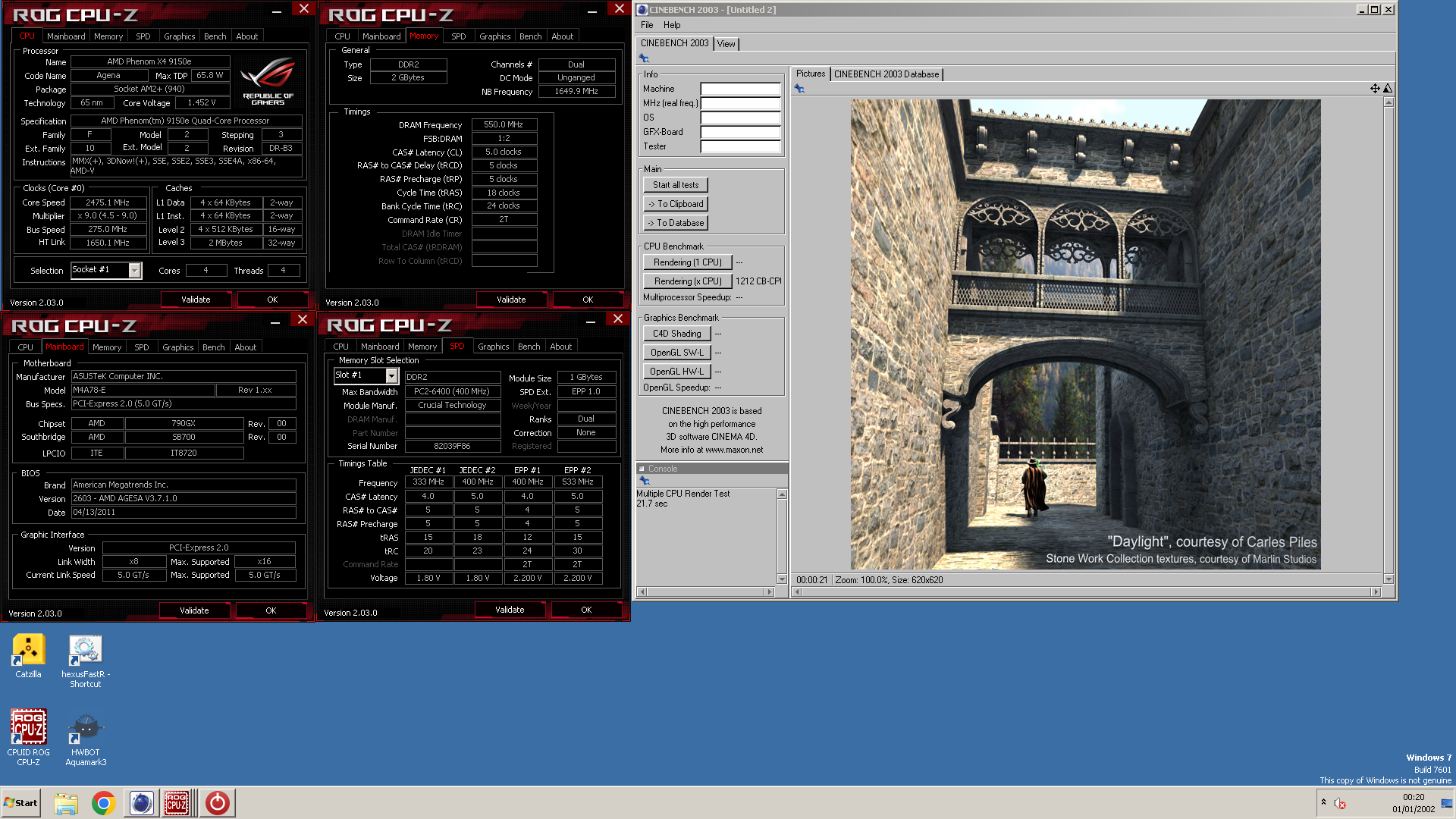Select the move picture cross-arrows icon
1456x819 pixels.
(1375, 89)
